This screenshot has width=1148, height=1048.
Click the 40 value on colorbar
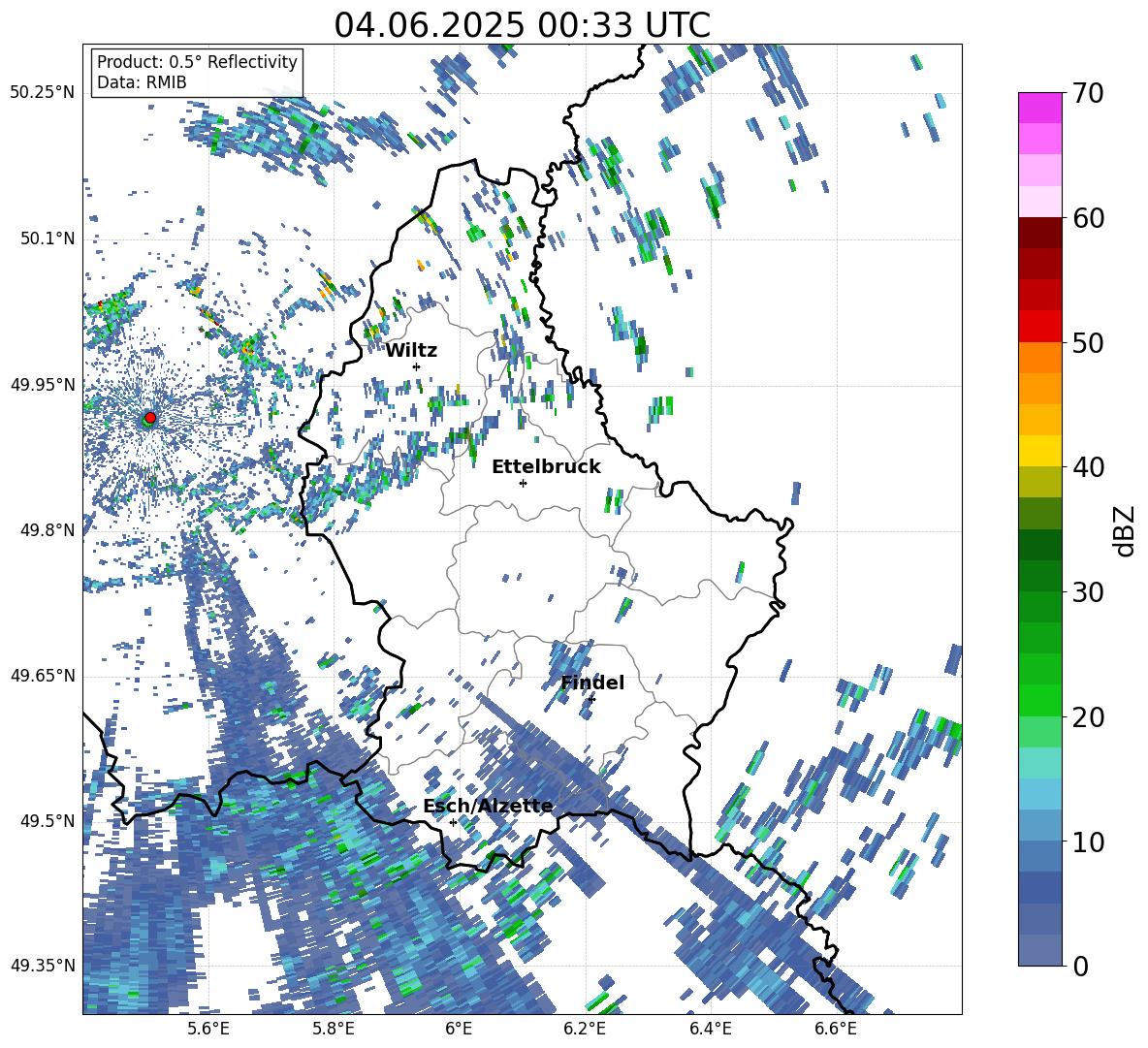1088,467
